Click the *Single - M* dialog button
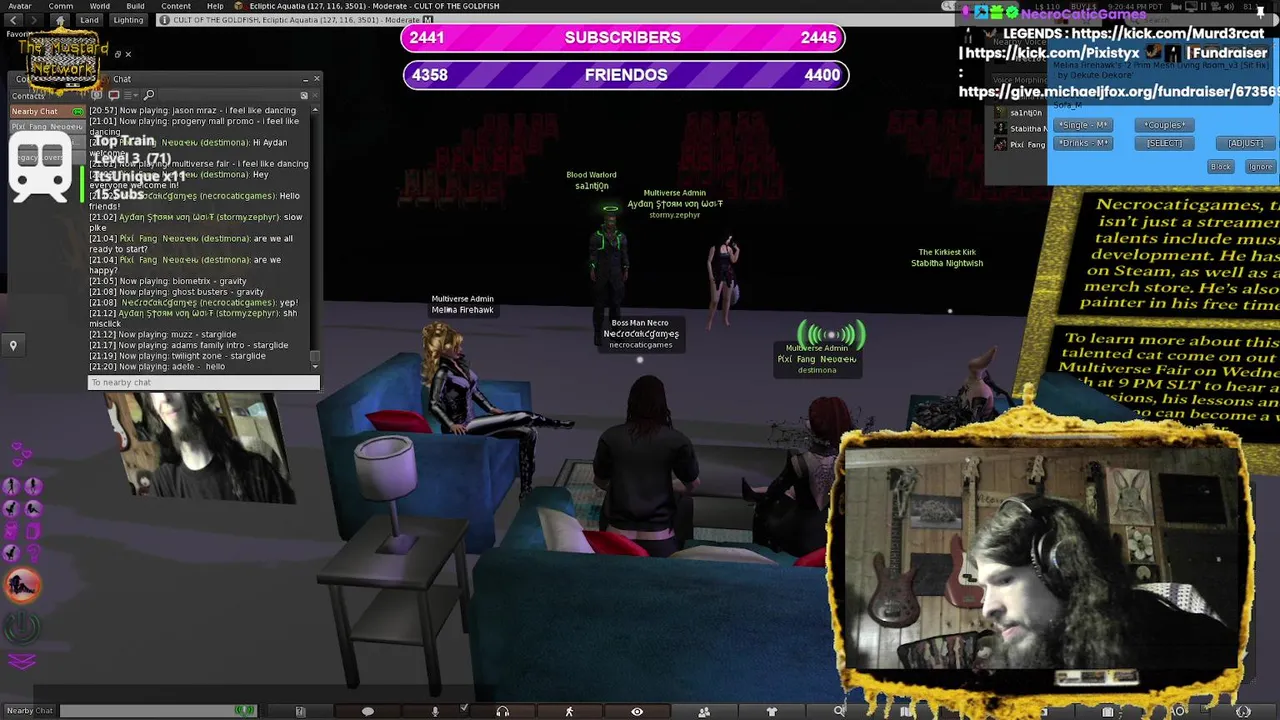 (x=1083, y=125)
